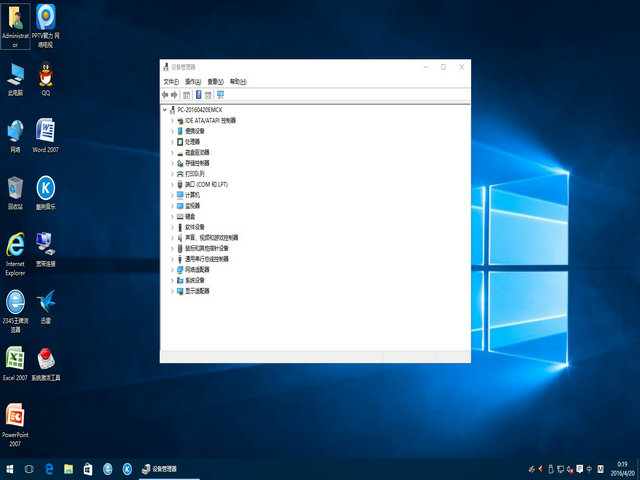Viewport: 640px width, 480px height.
Task: Expand the 计算机 category
Action: pos(172,195)
